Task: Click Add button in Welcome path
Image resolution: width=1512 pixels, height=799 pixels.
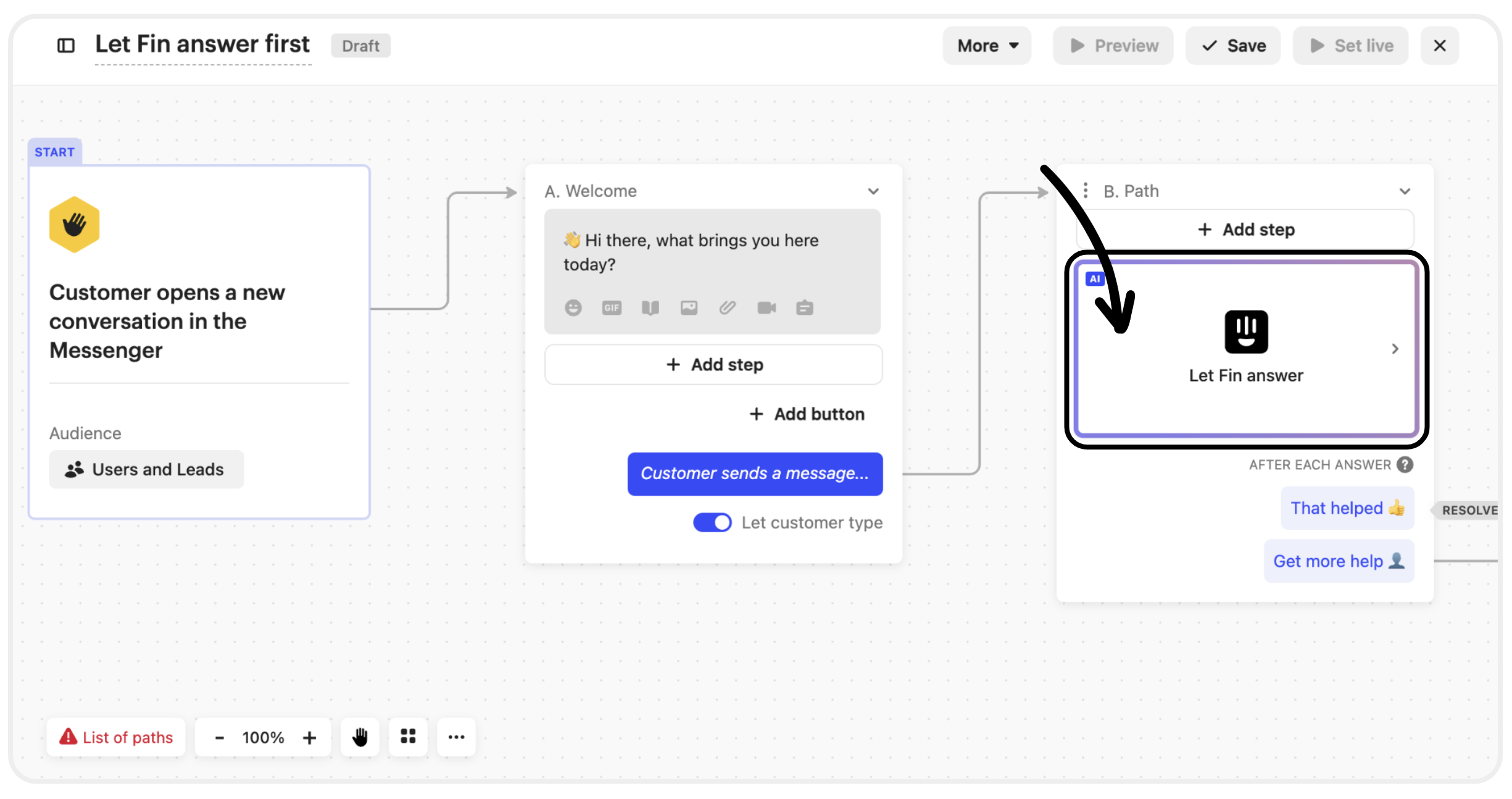Action: point(807,414)
